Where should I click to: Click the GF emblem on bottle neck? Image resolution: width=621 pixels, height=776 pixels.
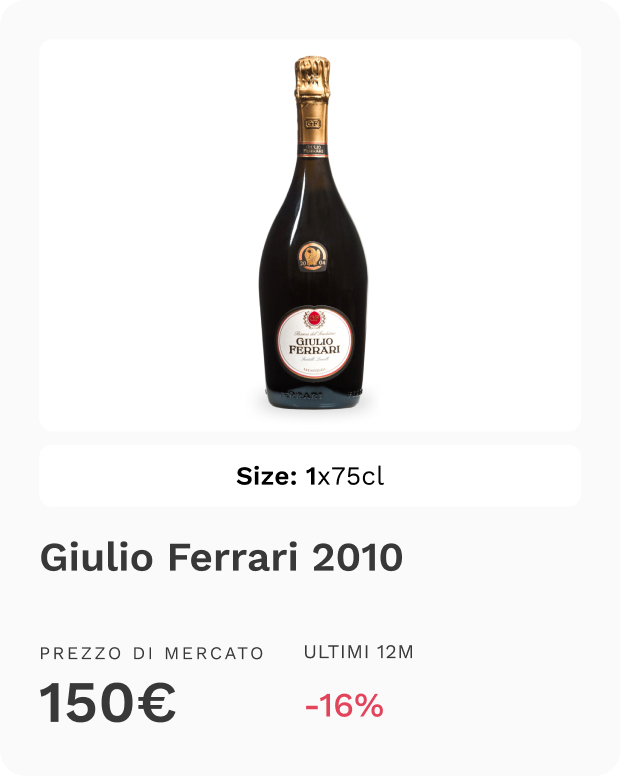[x=312, y=123]
